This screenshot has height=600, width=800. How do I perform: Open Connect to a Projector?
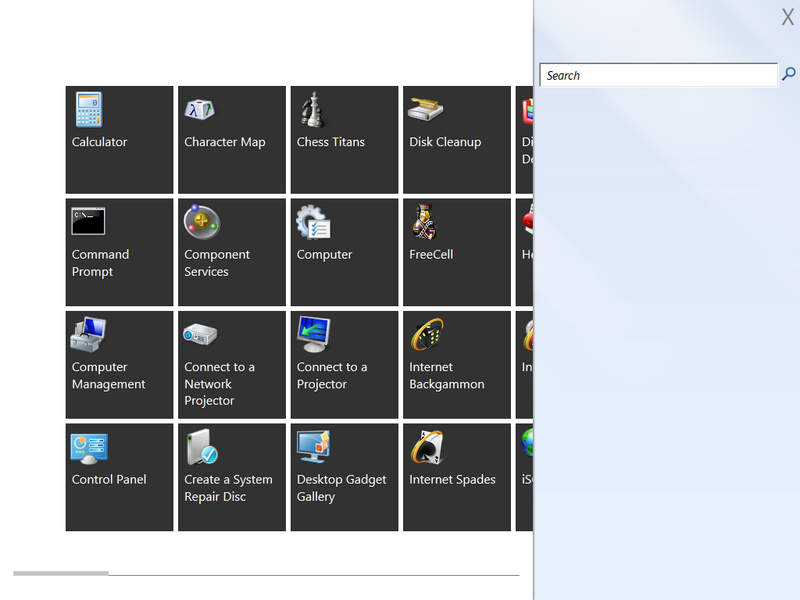344,365
